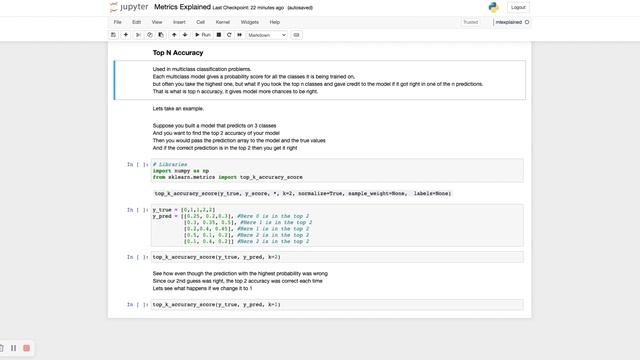Click the 'Lets take an example' paragraph
The image size is (640, 360).
click(x=178, y=109)
